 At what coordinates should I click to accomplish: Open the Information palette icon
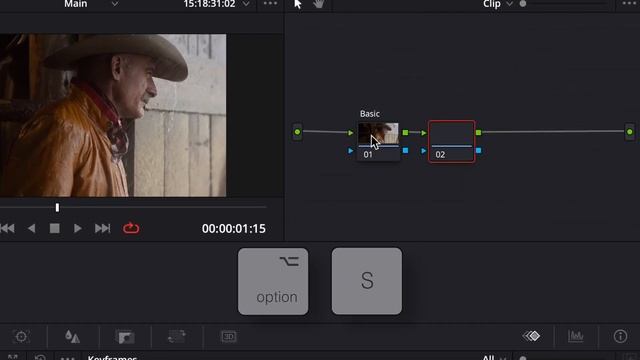click(620, 336)
